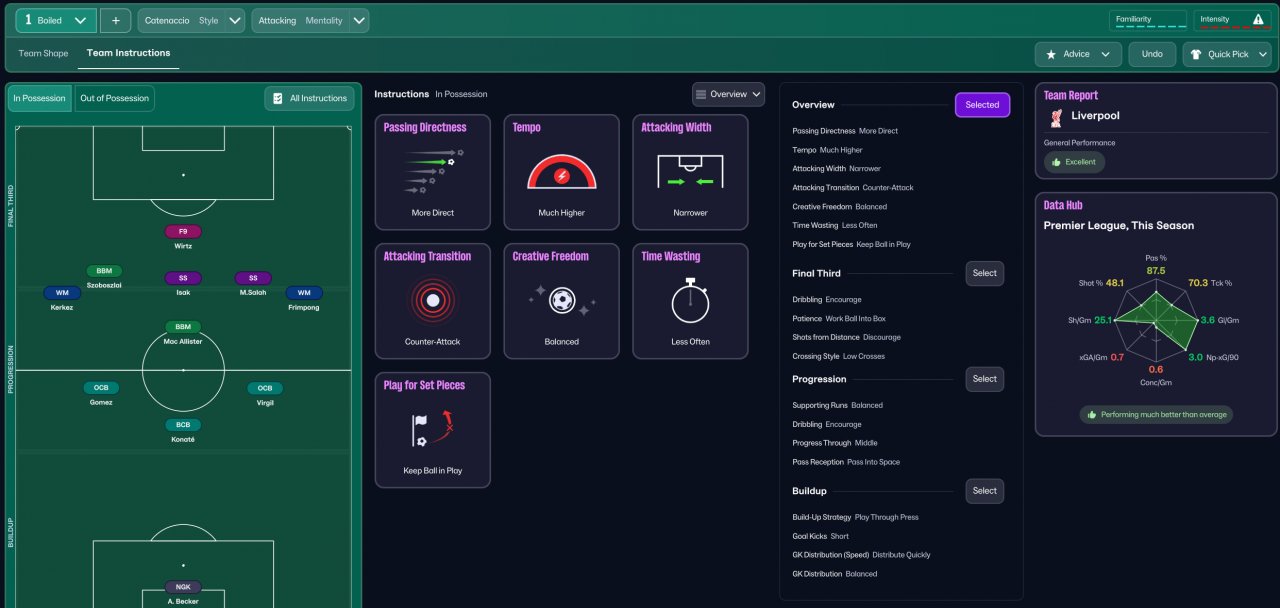Viewport: 1280px width, 608px height.
Task: Click the Team Report heading
Action: tap(1071, 95)
